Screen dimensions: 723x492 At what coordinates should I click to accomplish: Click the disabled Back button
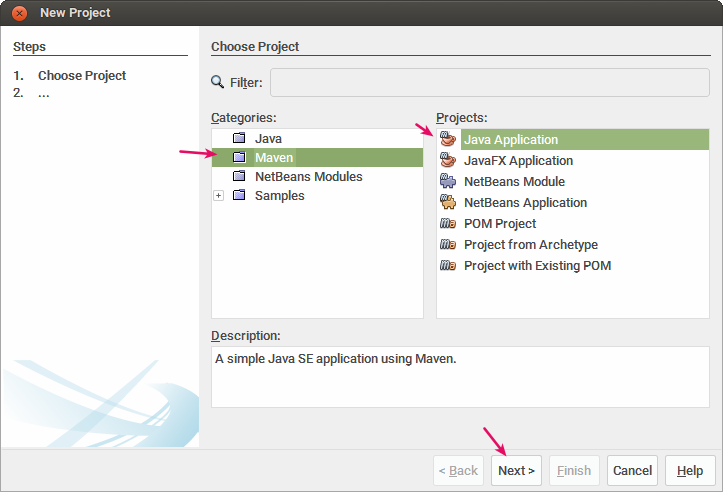458,470
